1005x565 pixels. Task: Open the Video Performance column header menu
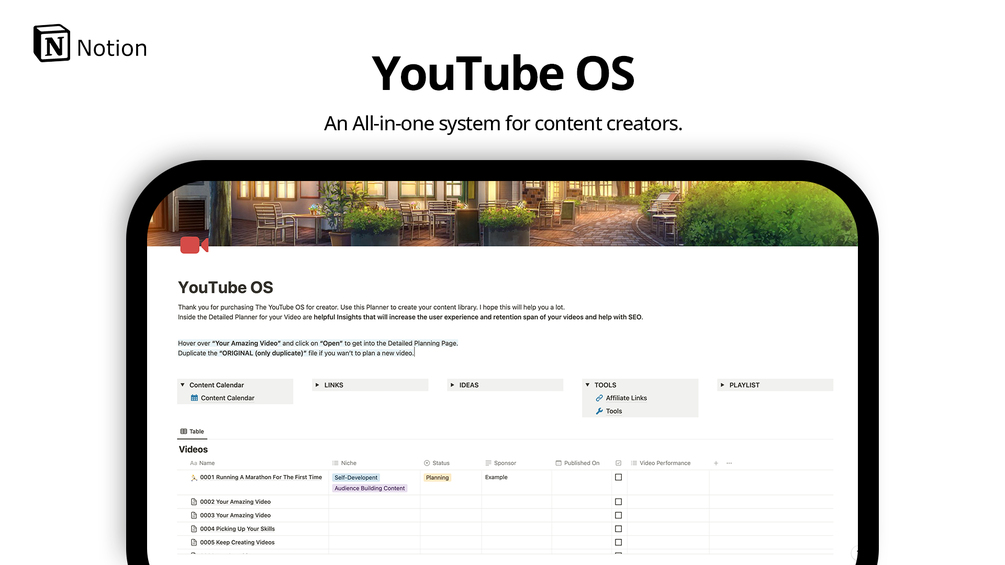(x=661, y=463)
